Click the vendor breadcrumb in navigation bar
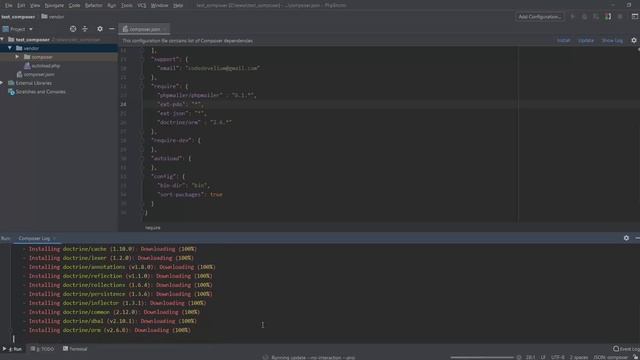The image size is (640, 360). (53, 17)
